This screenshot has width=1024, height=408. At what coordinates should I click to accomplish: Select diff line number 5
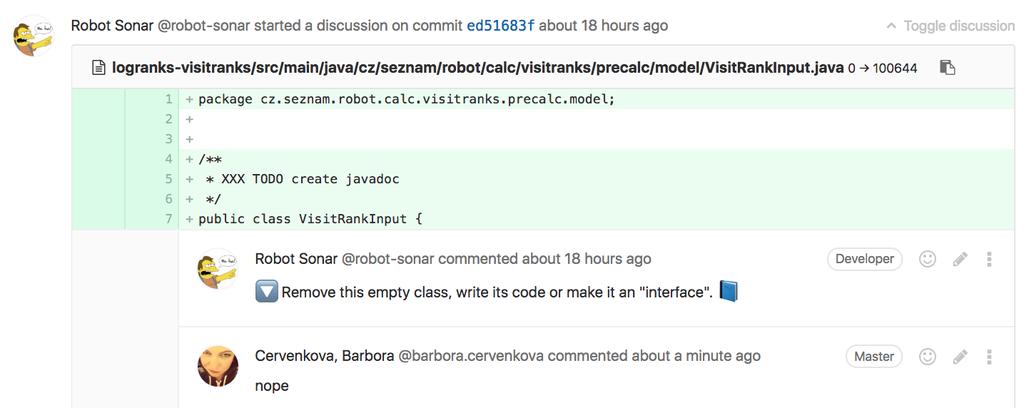tap(168, 179)
